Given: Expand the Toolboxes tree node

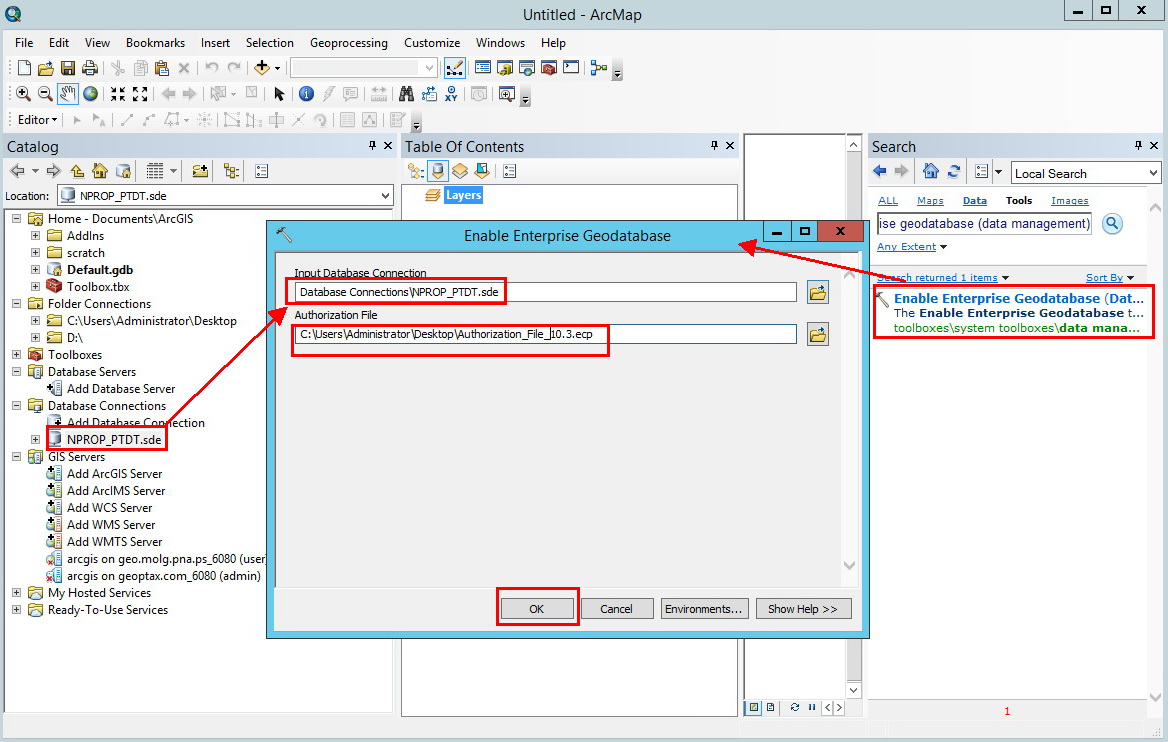Looking at the screenshot, I should [16, 355].
